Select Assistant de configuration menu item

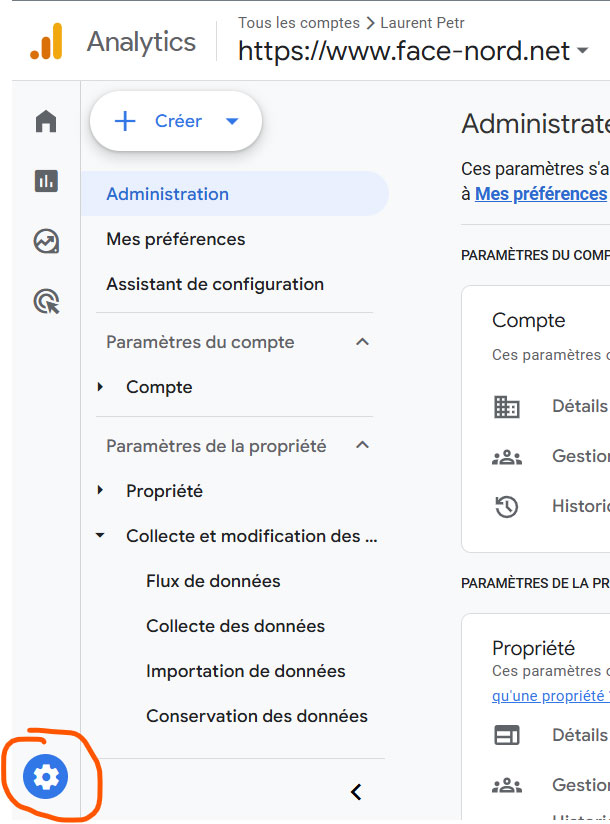click(x=215, y=284)
